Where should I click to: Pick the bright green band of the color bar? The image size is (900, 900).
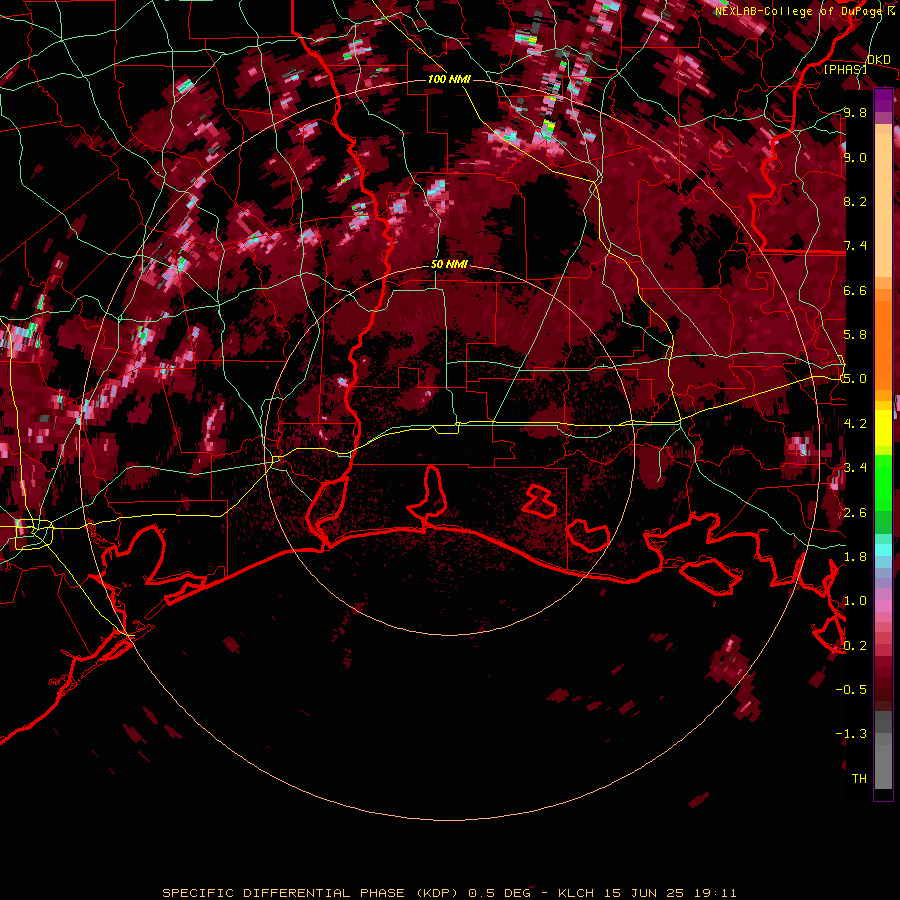tap(883, 483)
